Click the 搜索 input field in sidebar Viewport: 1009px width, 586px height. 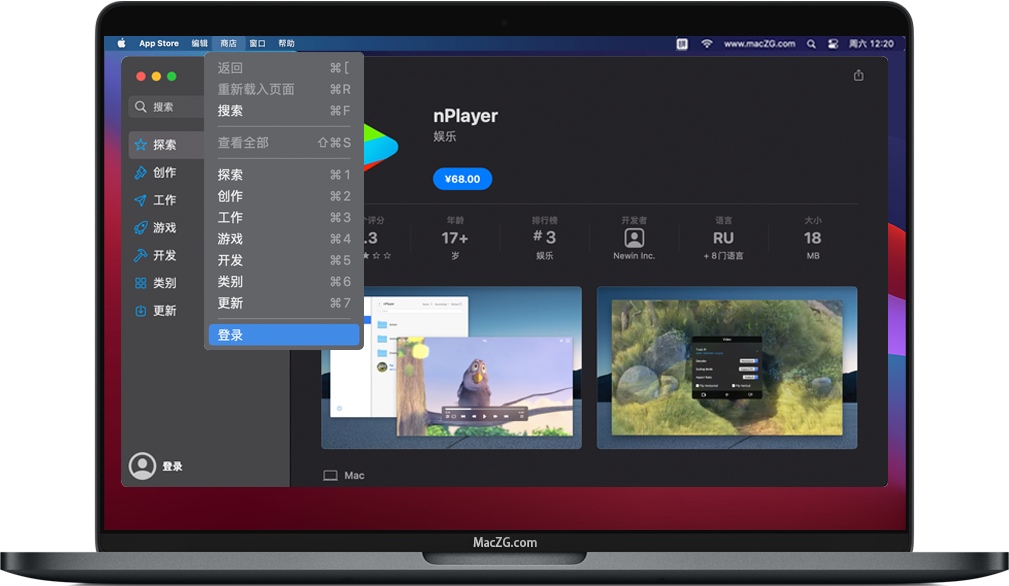[165, 106]
